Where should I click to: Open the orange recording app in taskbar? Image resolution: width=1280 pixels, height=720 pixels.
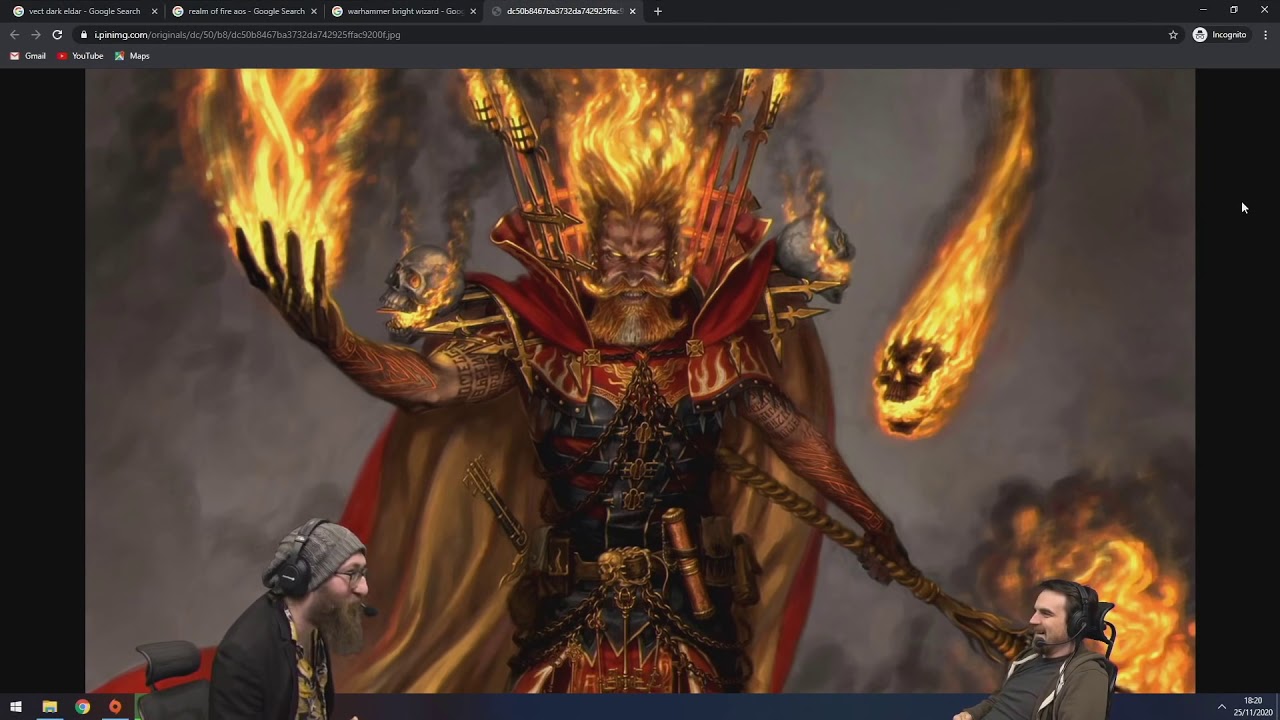115,707
